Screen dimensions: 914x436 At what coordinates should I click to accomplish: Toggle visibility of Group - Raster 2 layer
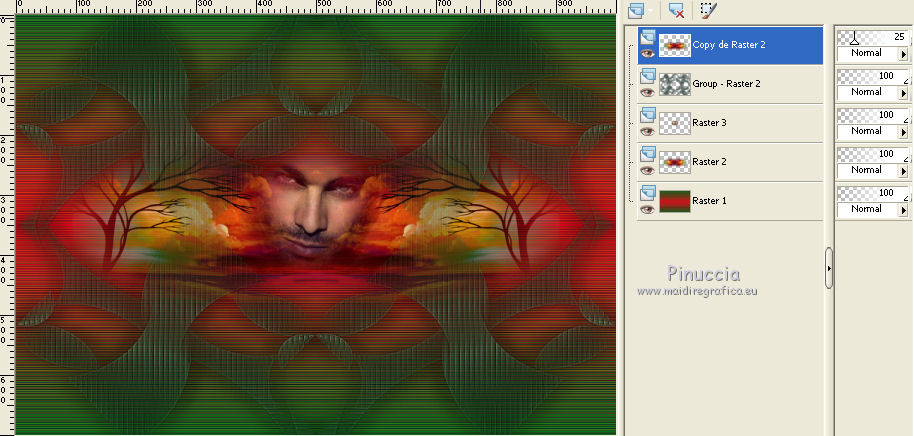[x=647, y=92]
